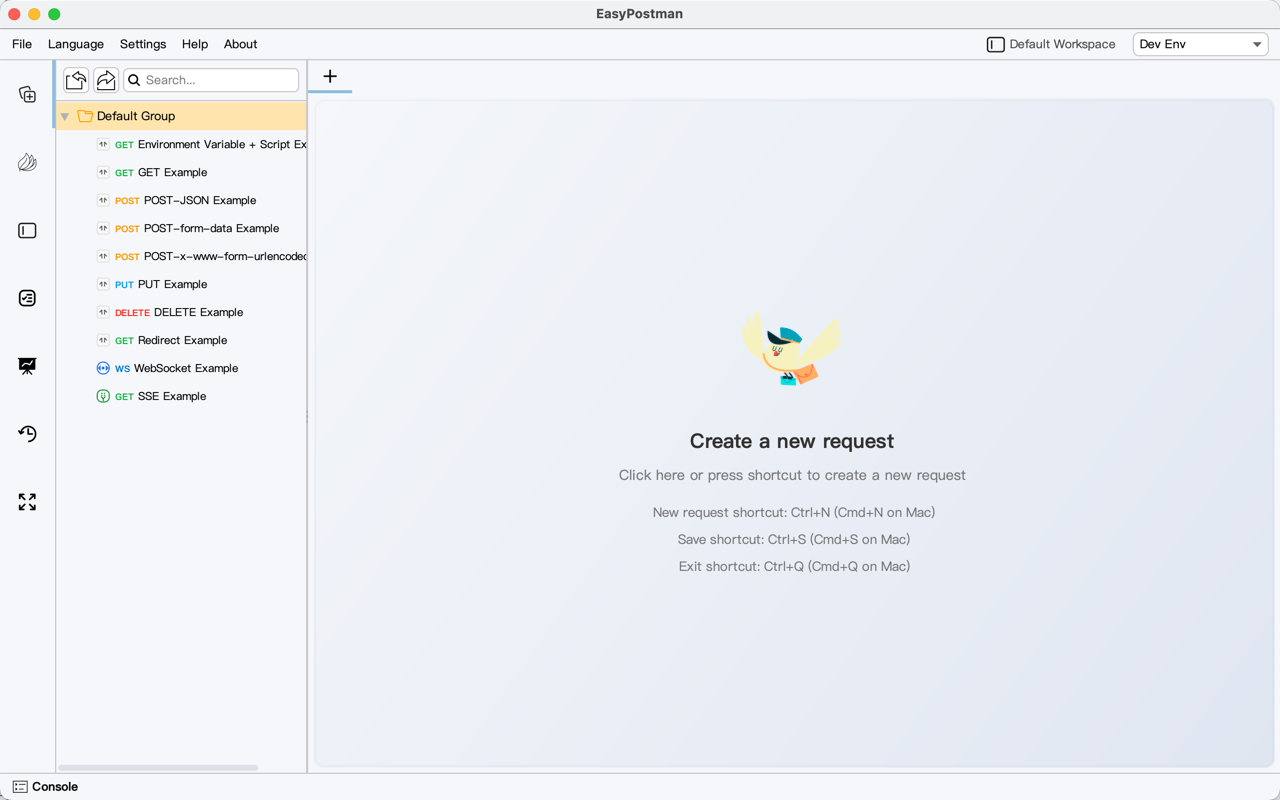Screen dimensions: 1280x800
Task: Click the HTTP icon beside GET Example
Action: [103, 172]
